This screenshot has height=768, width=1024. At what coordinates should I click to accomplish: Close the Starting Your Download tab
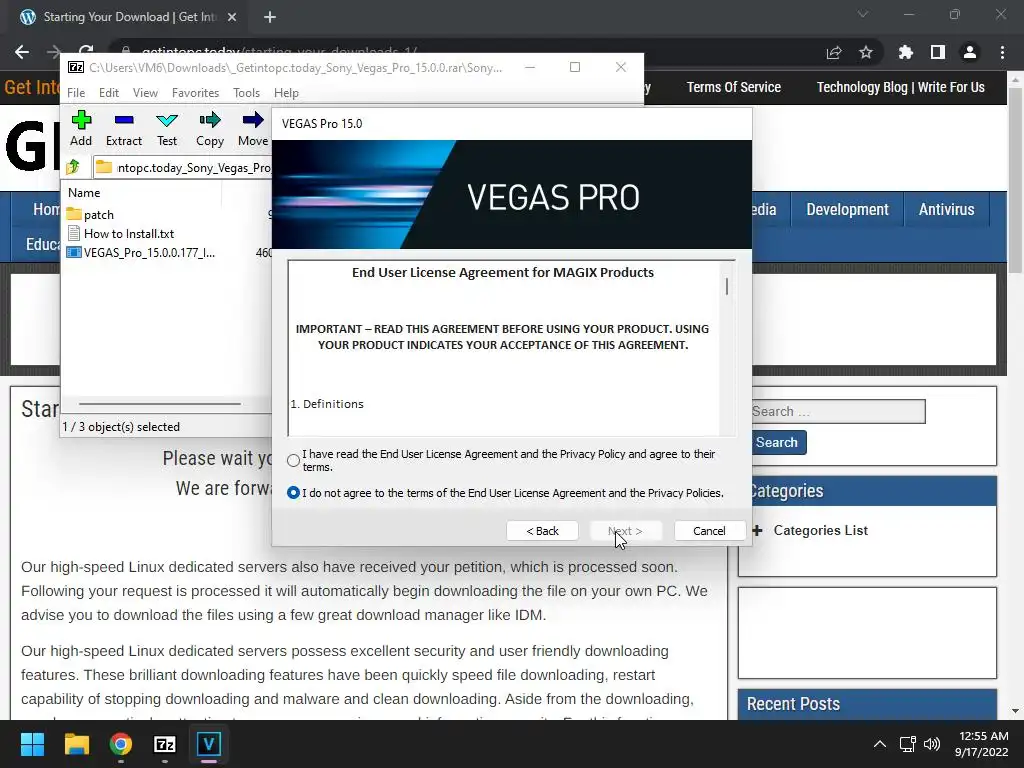[x=232, y=17]
